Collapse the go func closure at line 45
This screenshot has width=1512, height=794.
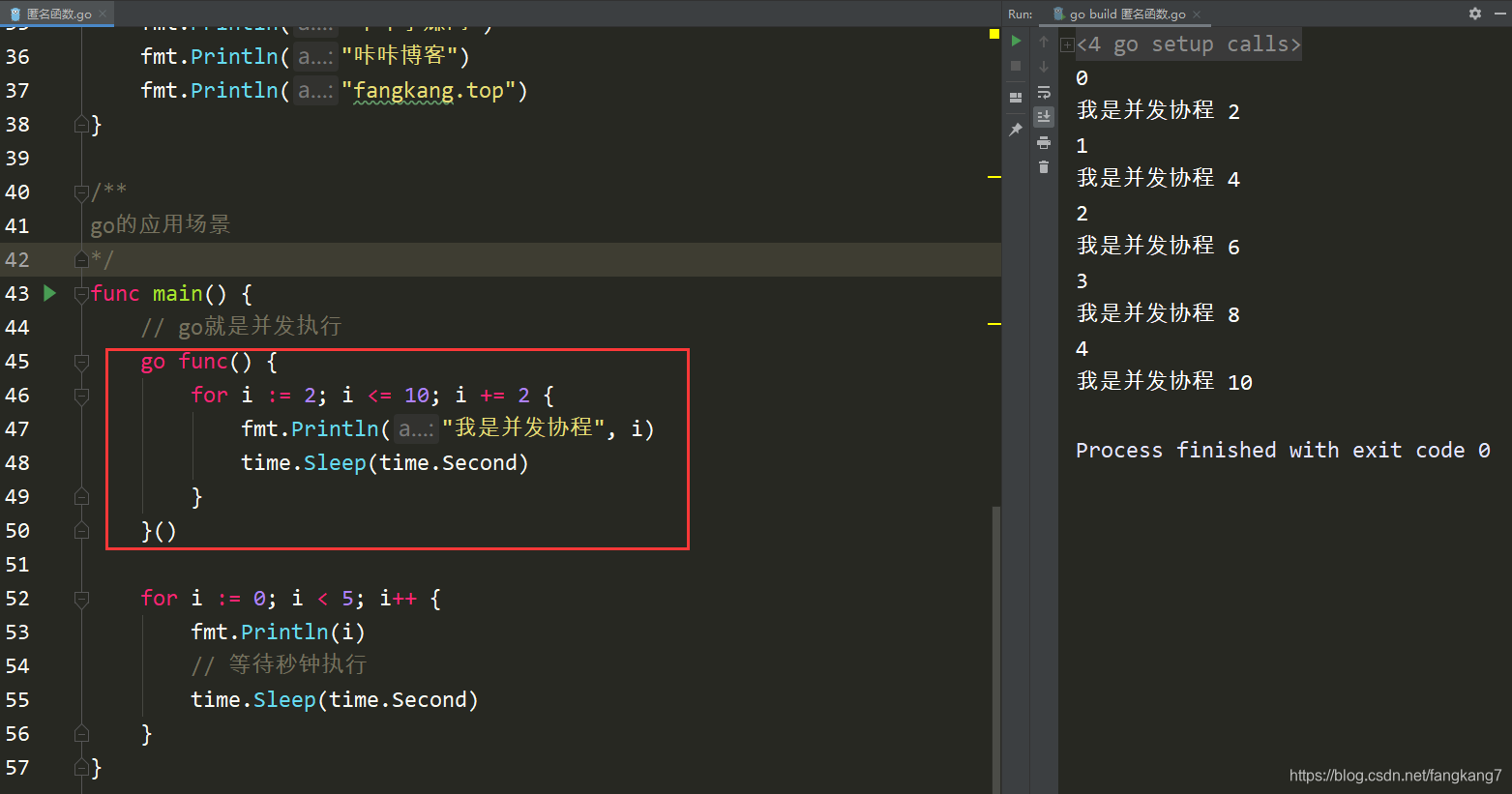click(81, 362)
